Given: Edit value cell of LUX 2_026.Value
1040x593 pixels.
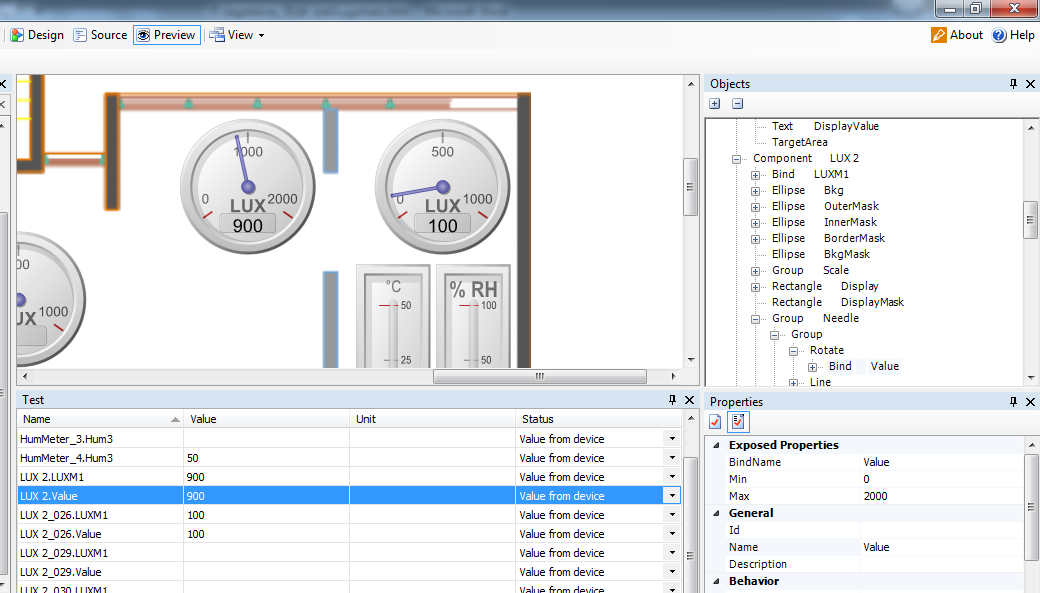Looking at the screenshot, I should tap(266, 534).
